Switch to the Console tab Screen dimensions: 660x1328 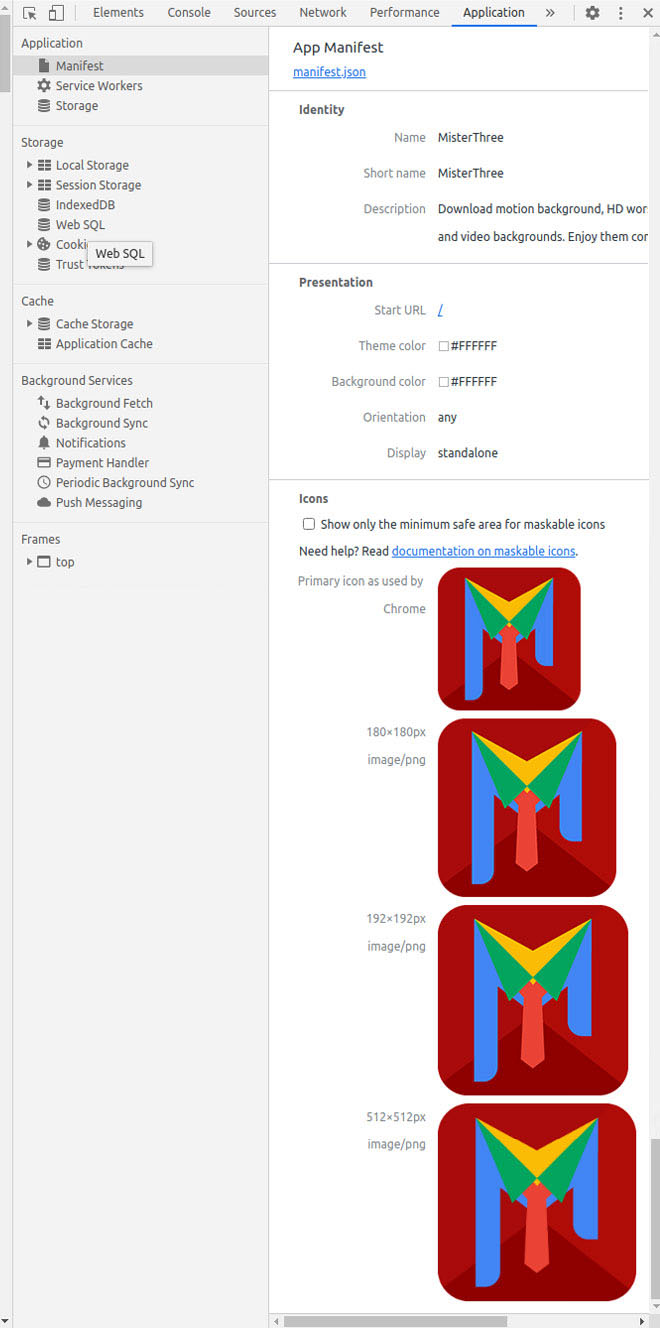(x=189, y=13)
